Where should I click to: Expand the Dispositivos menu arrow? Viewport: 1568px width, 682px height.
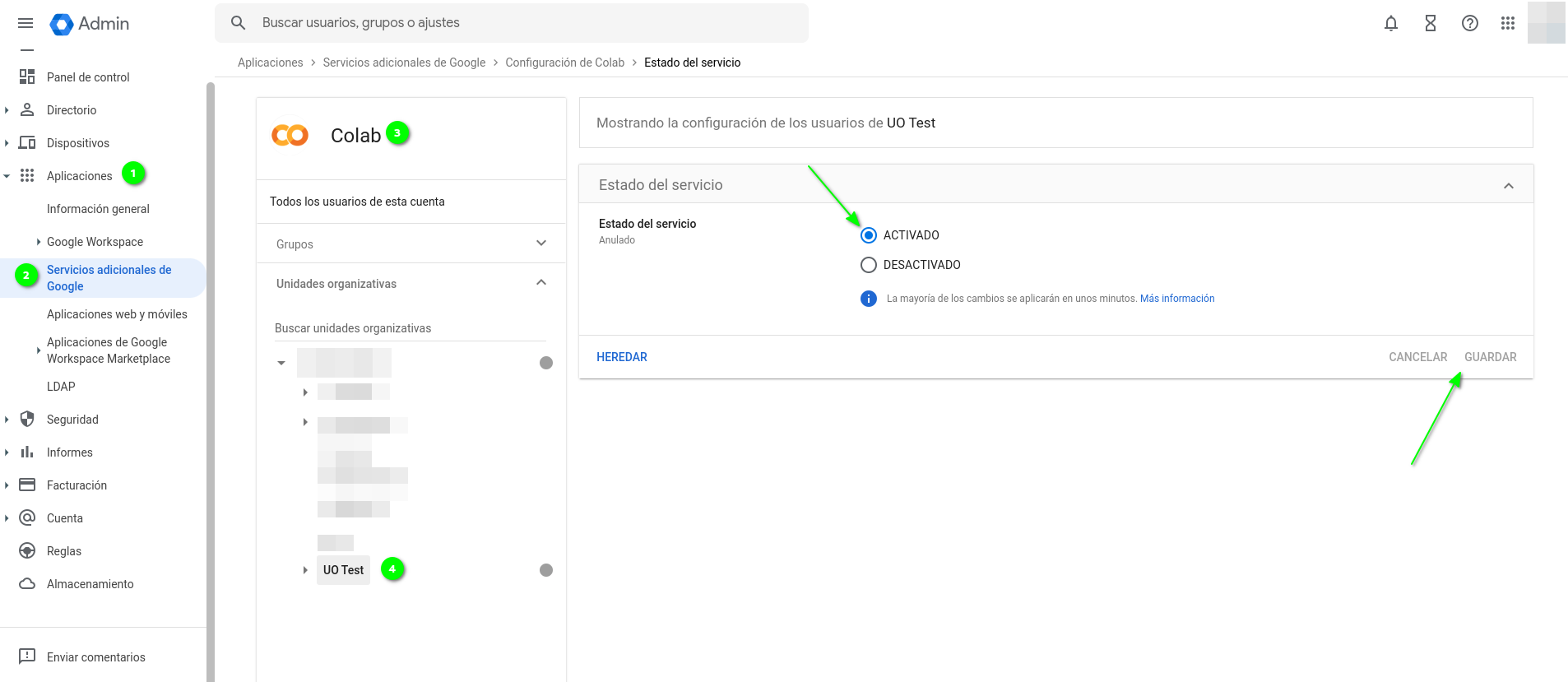pyautogui.click(x=7, y=142)
